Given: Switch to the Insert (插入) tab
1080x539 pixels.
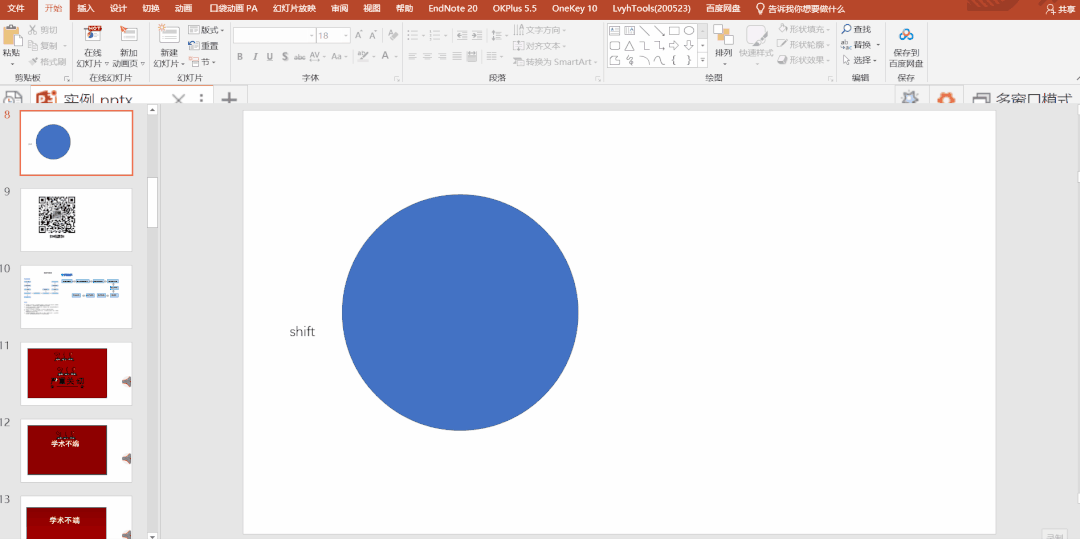Looking at the screenshot, I should (86, 8).
